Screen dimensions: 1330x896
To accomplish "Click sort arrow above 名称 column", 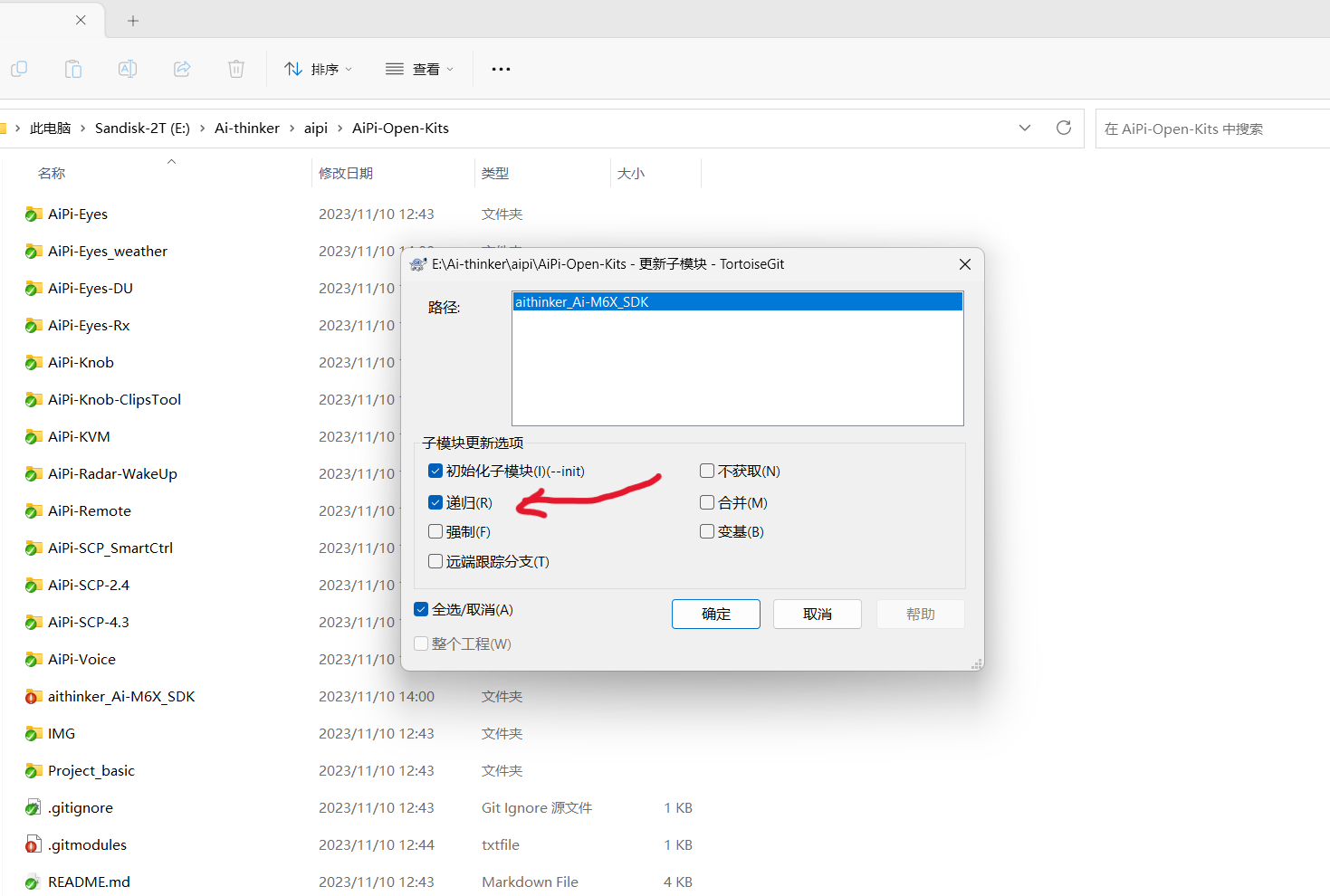I will point(171,161).
